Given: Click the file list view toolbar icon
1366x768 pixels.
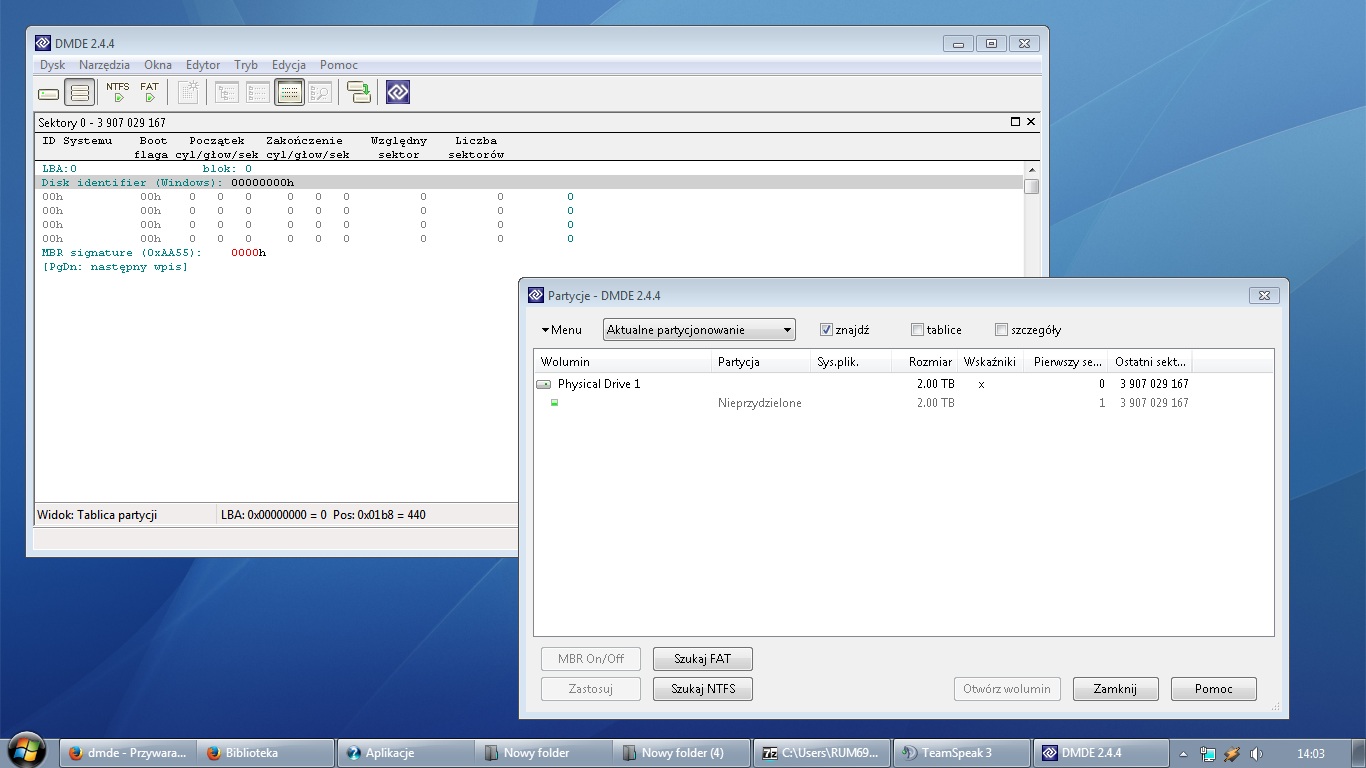Looking at the screenshot, I should click(x=258, y=93).
